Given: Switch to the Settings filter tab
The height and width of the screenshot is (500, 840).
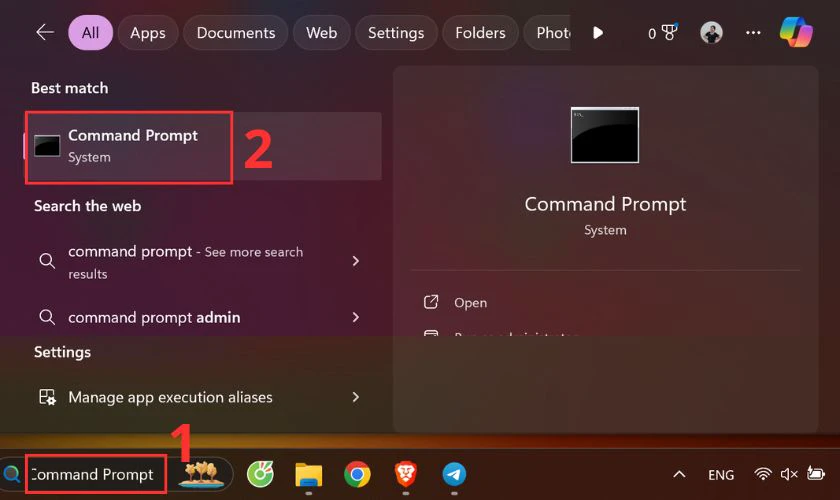Looking at the screenshot, I should click(396, 33).
